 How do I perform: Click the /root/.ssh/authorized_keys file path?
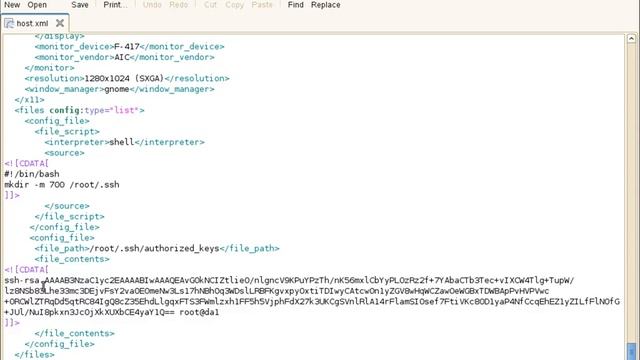(154, 248)
